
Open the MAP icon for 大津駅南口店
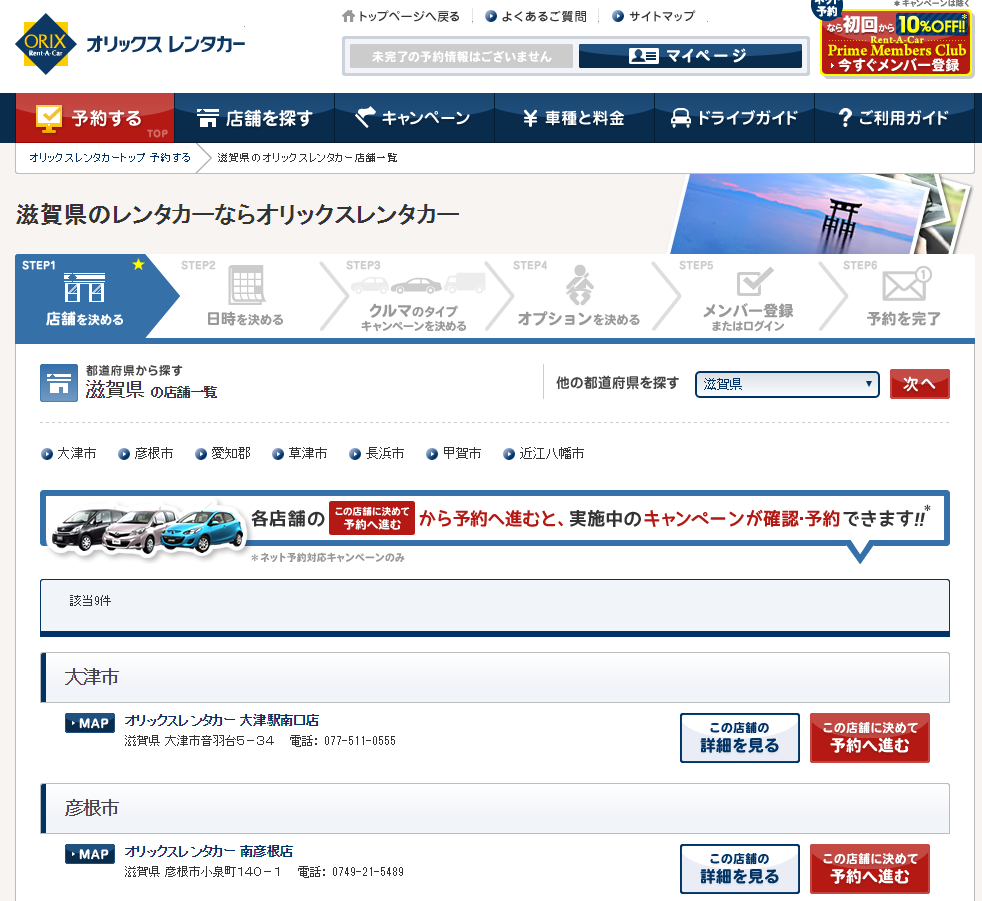[x=90, y=723]
